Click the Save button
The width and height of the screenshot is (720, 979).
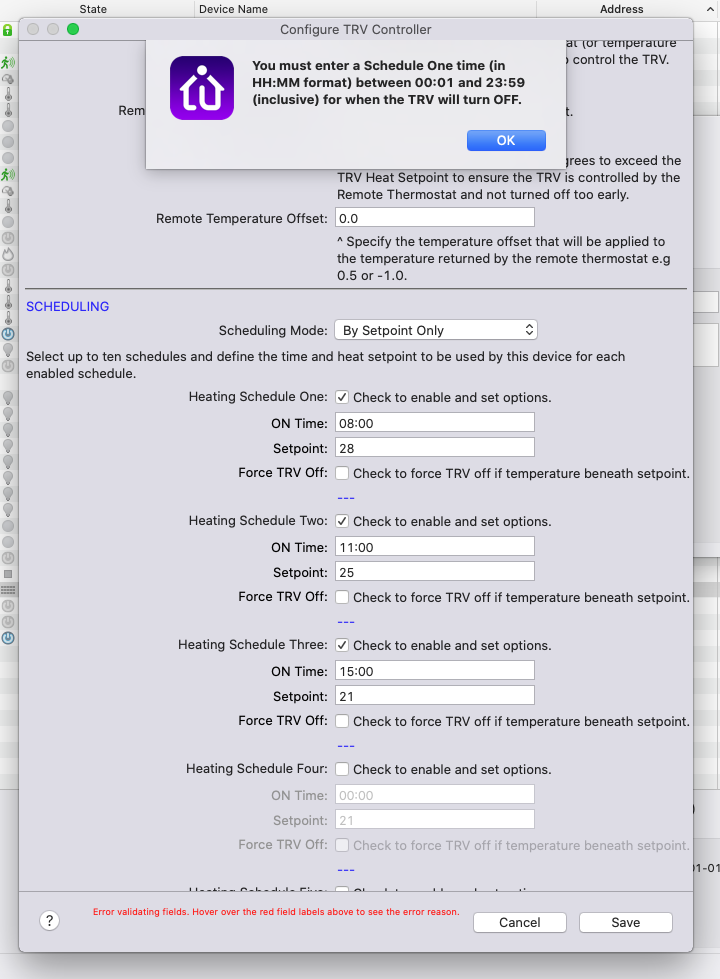[x=626, y=922]
